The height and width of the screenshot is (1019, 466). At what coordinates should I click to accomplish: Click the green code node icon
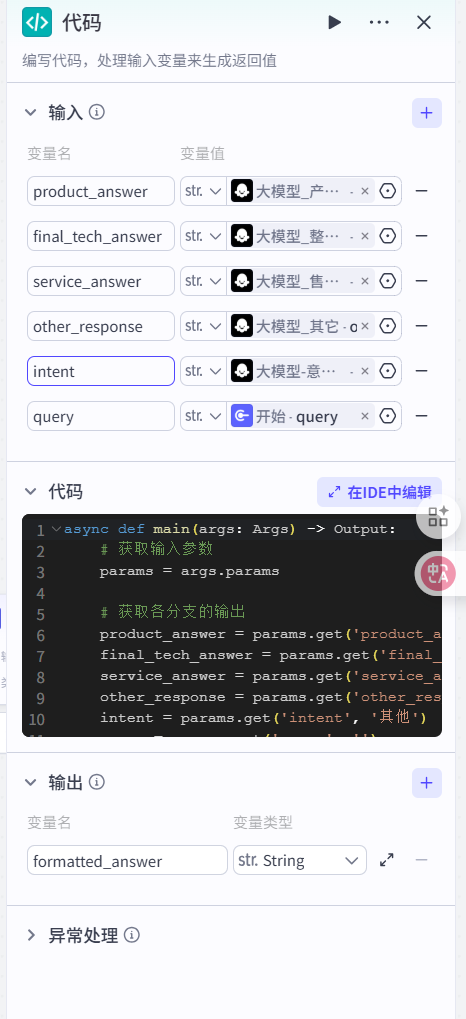pos(37,22)
